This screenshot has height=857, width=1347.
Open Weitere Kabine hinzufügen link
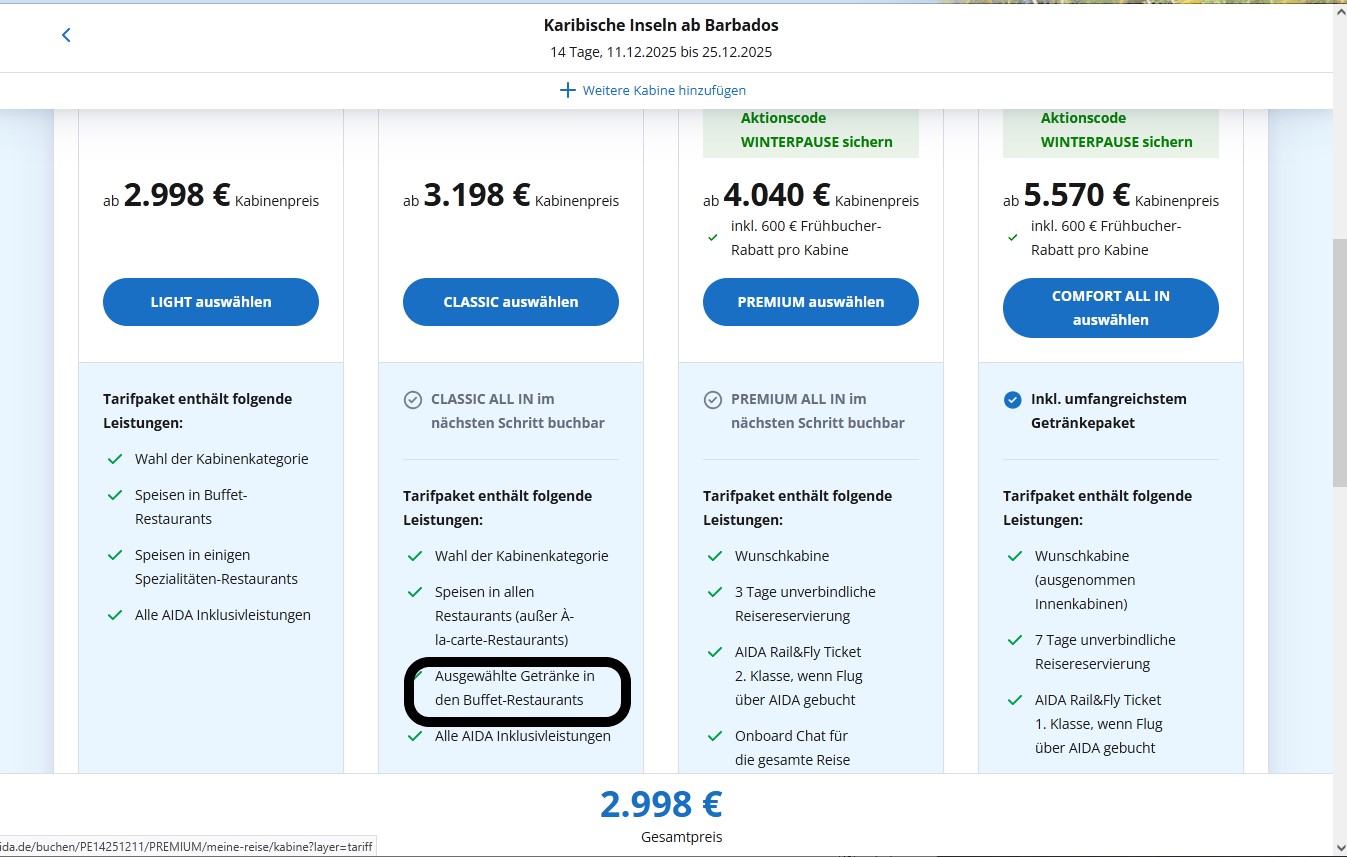coord(664,90)
